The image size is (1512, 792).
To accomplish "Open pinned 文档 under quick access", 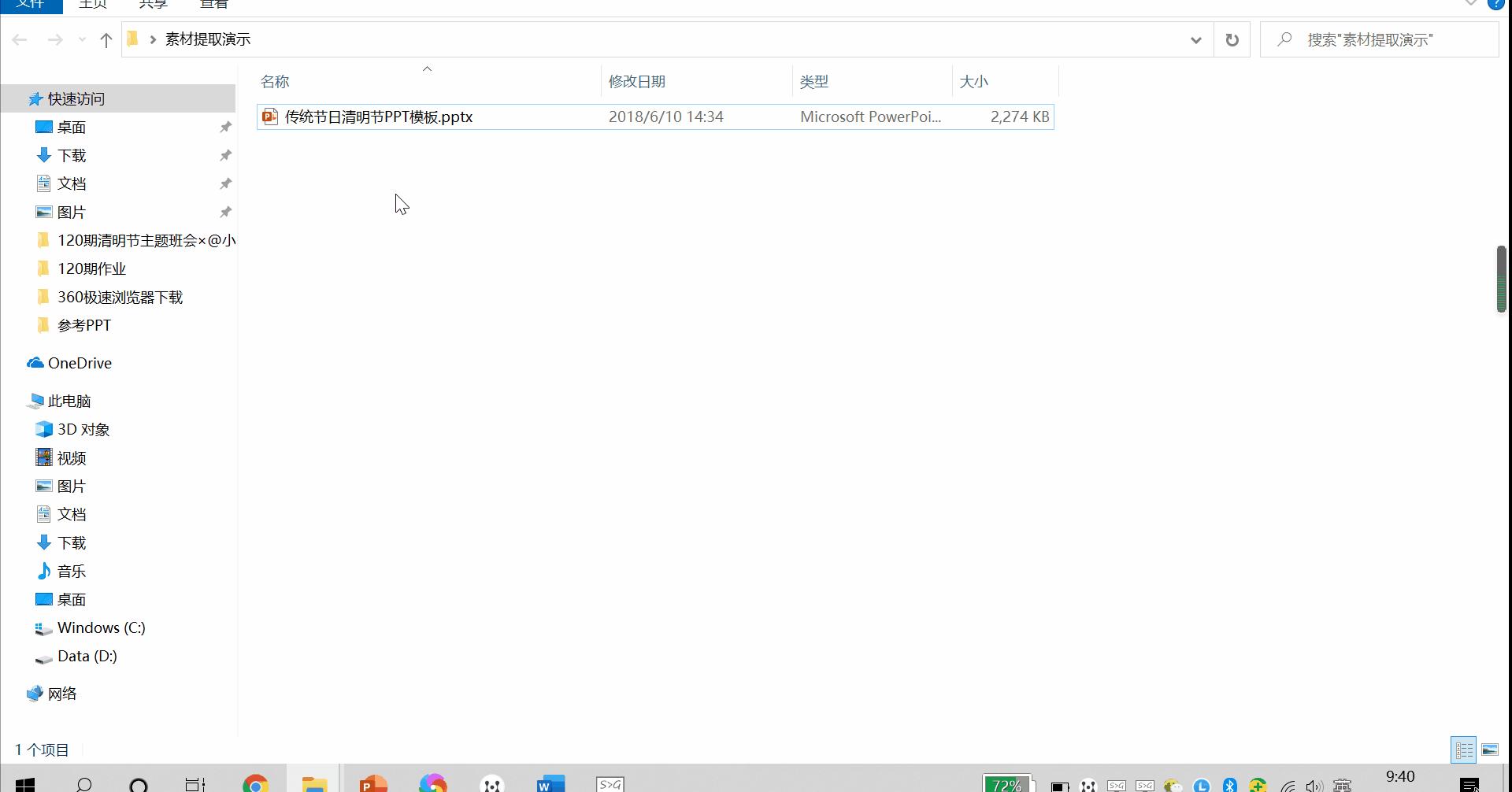I will (x=72, y=183).
